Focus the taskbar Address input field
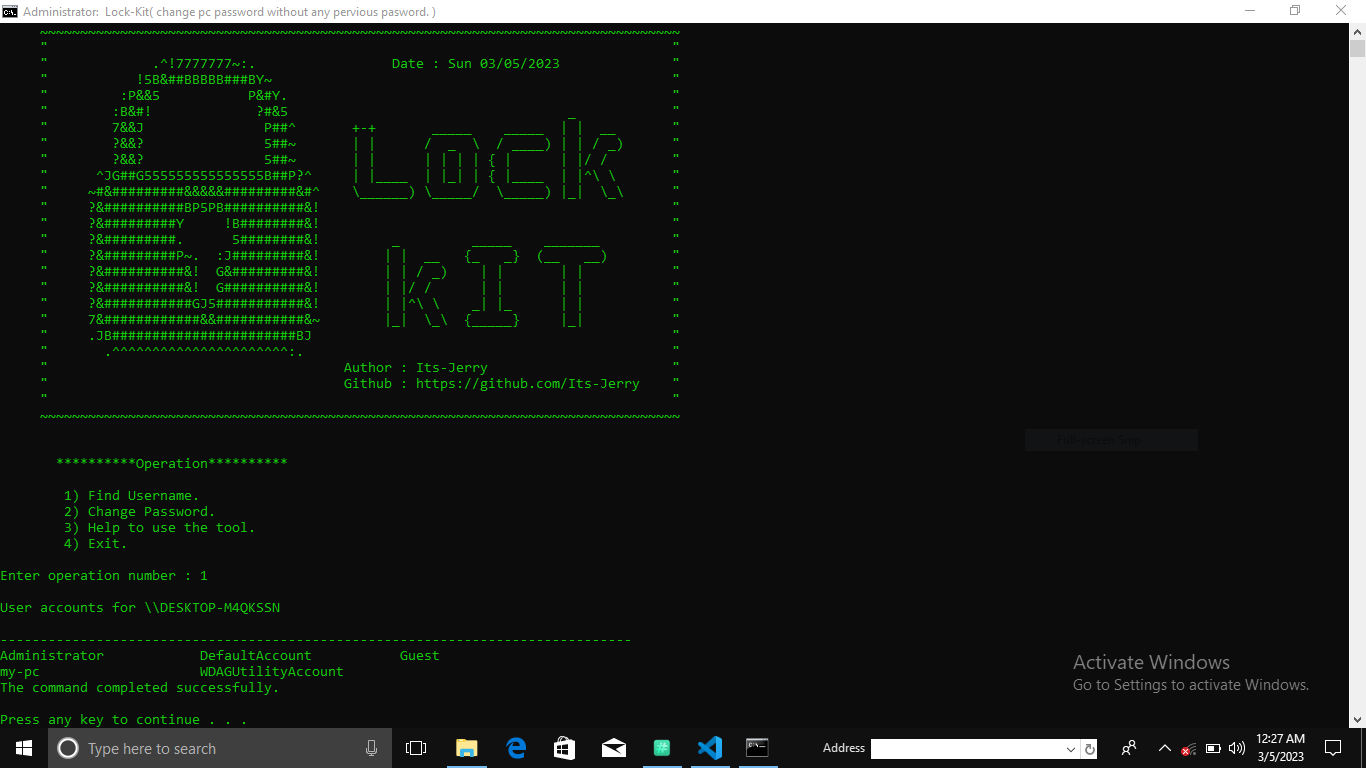The height and width of the screenshot is (768, 1366). [x=967, y=748]
